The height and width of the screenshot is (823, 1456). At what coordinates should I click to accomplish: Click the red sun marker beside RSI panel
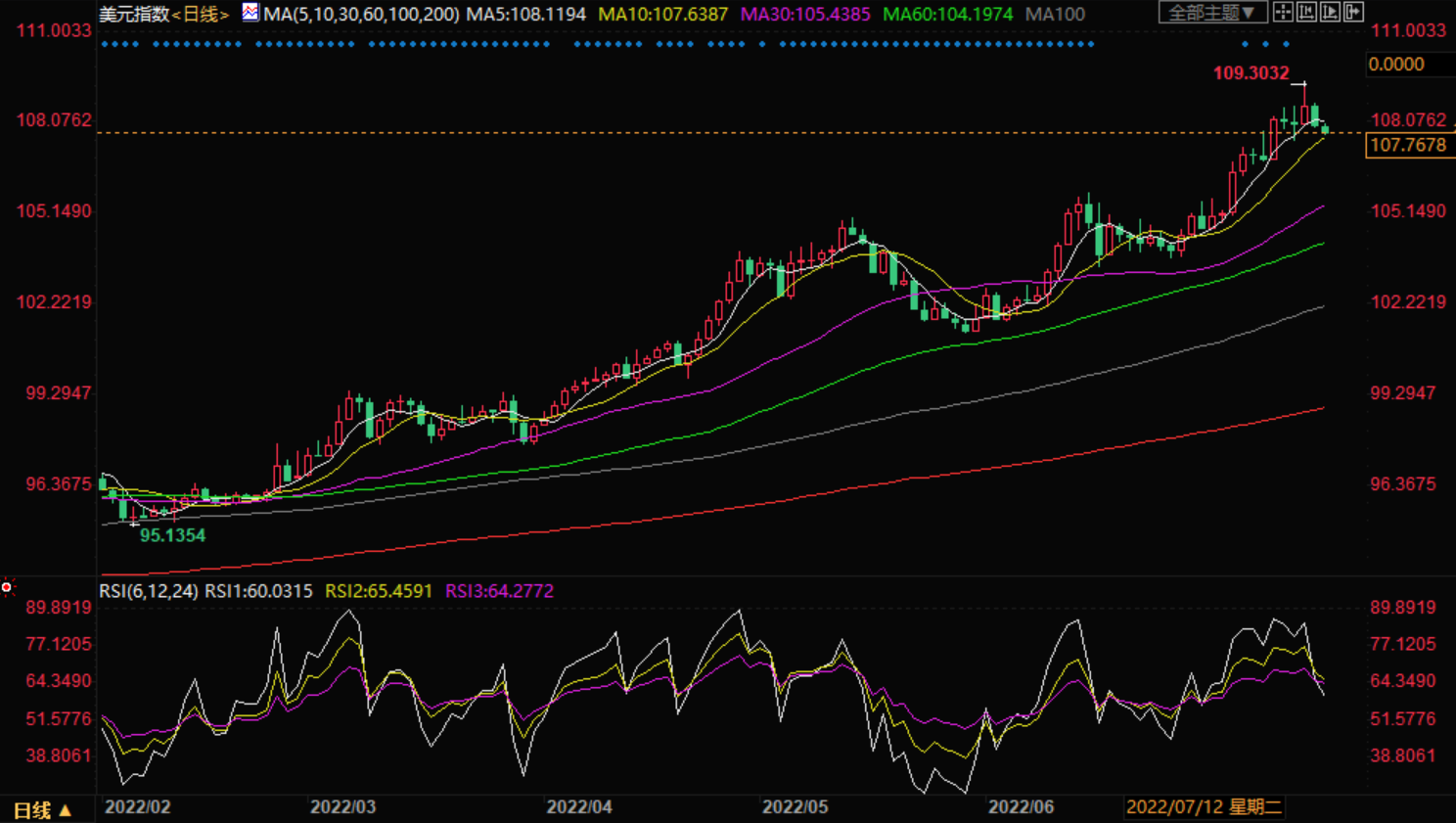[7, 587]
